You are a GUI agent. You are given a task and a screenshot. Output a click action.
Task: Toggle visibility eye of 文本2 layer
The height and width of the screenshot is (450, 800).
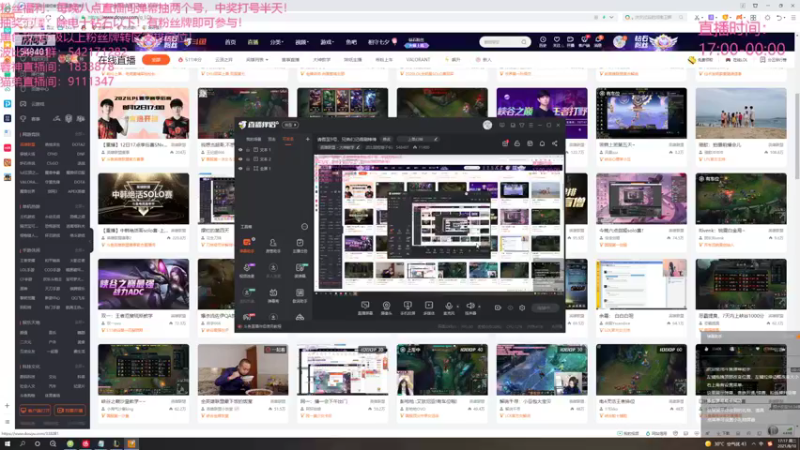(240, 159)
